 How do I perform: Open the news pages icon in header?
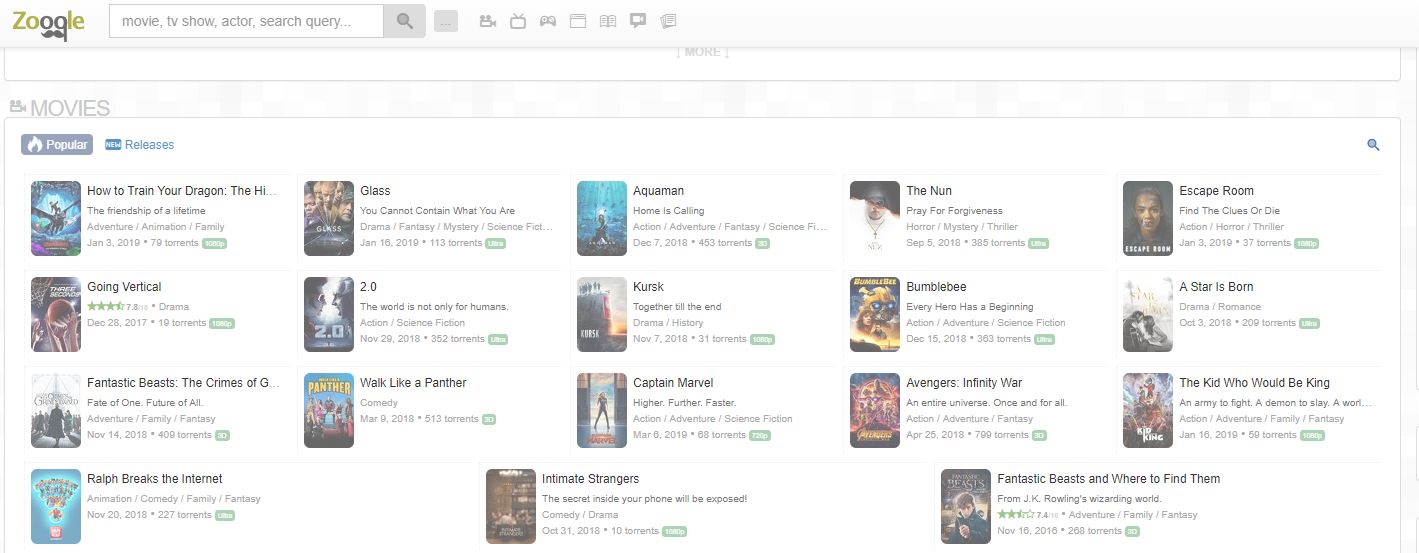tap(668, 21)
